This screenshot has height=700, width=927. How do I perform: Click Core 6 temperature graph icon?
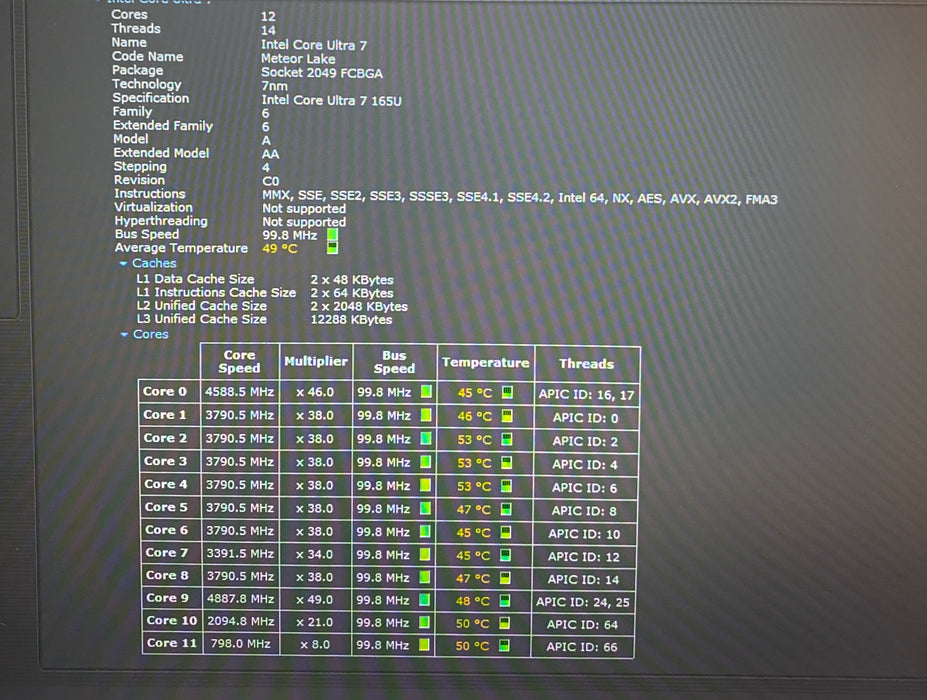(505, 532)
